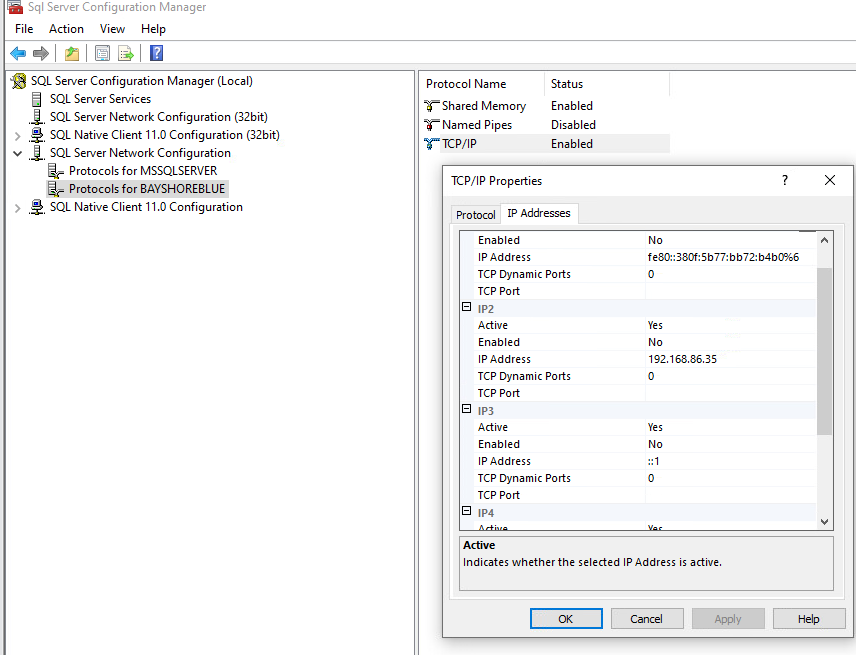This screenshot has height=655, width=856.
Task: Click the IP3 TCP Dynamic Ports value 0
Action: [x=651, y=478]
